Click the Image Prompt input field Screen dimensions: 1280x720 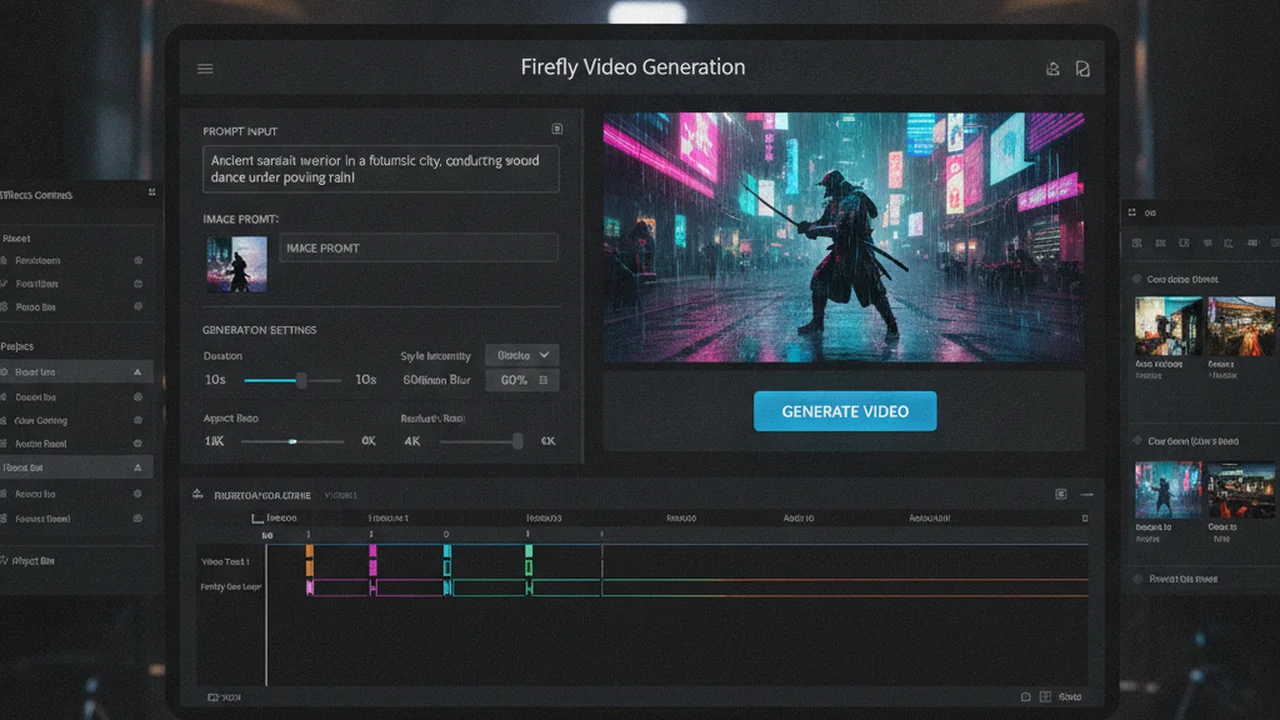pyautogui.click(x=419, y=248)
